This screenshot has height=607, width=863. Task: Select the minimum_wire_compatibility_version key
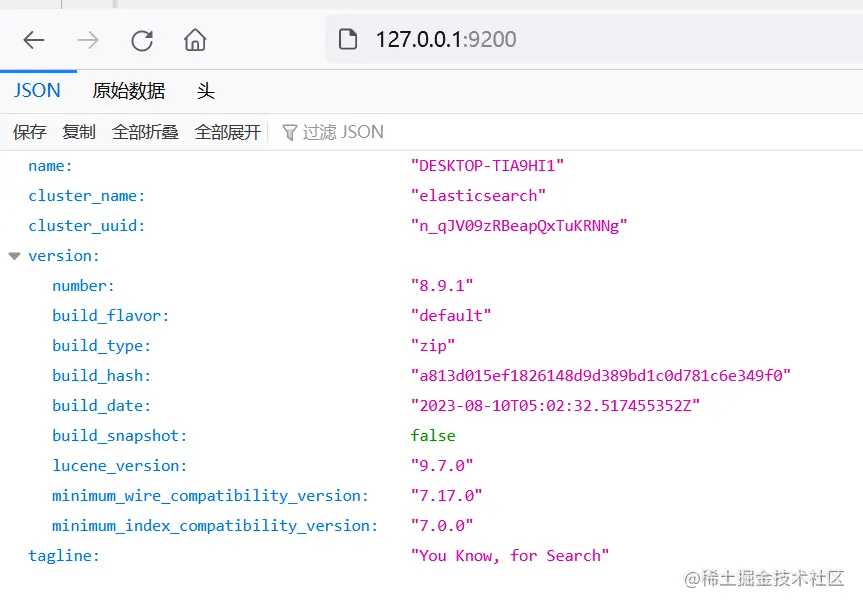coord(210,496)
